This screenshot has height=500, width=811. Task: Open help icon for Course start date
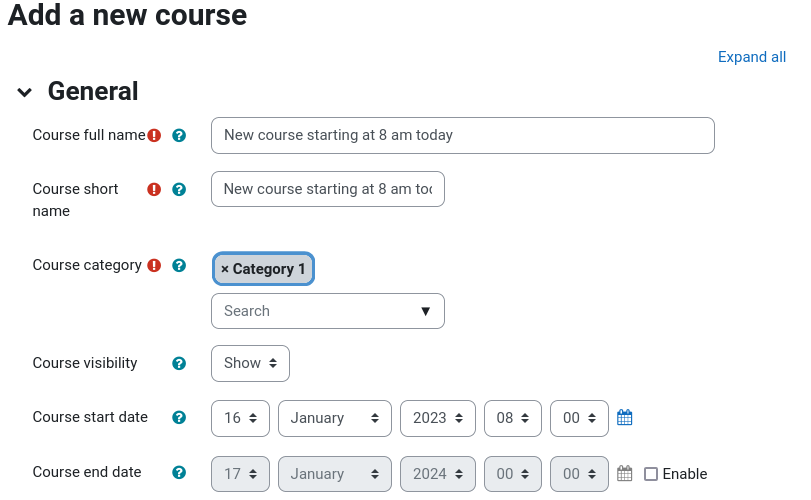[179, 417]
